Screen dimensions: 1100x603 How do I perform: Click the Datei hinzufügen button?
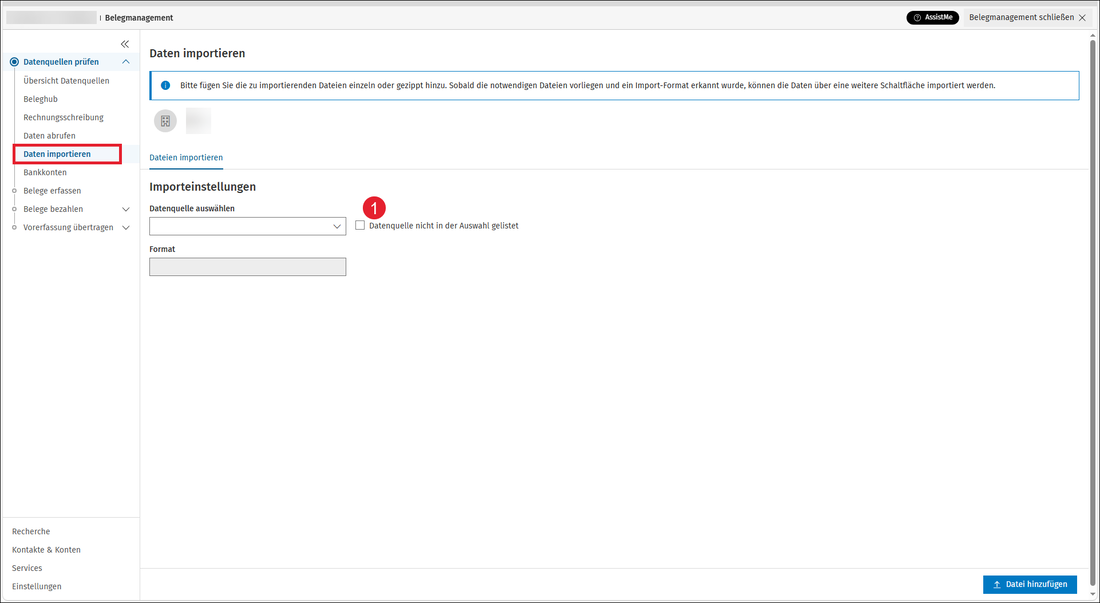(1030, 584)
